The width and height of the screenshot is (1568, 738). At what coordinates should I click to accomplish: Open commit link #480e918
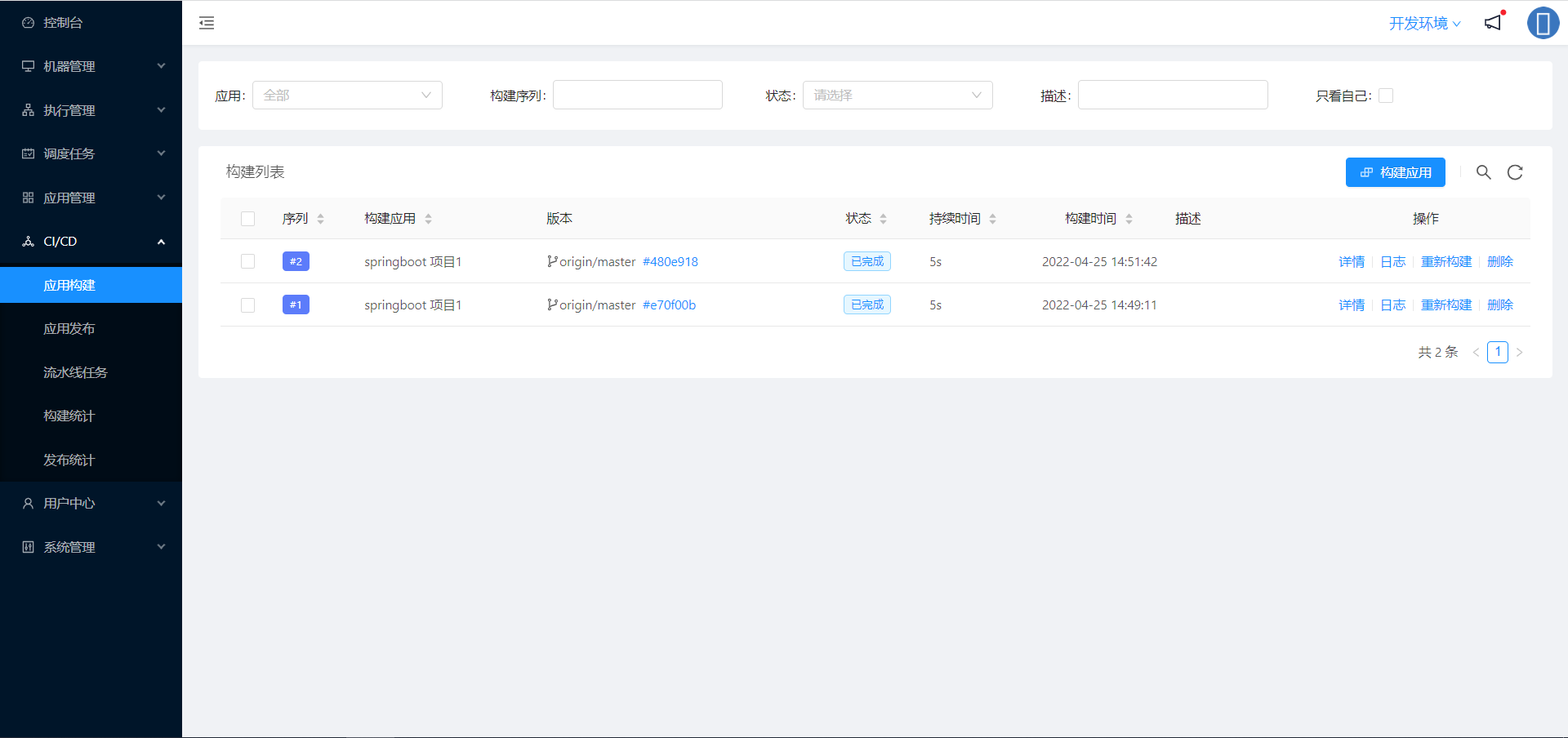tap(670, 261)
